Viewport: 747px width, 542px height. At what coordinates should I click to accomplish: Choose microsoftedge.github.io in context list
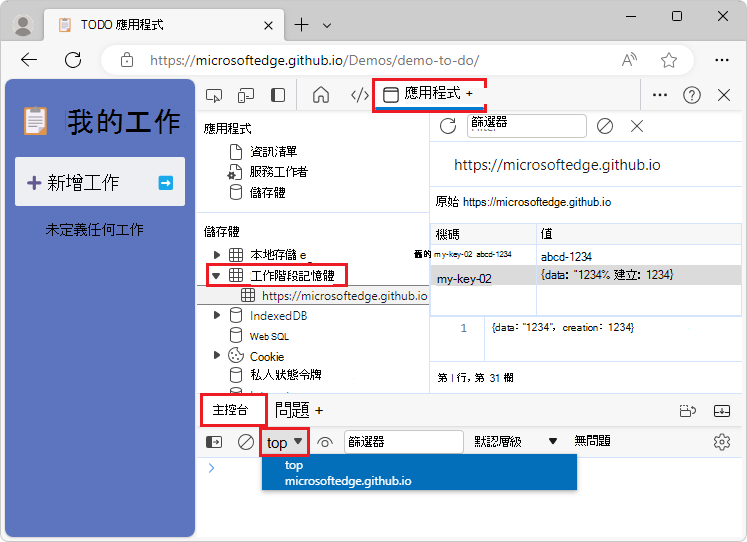(419, 481)
